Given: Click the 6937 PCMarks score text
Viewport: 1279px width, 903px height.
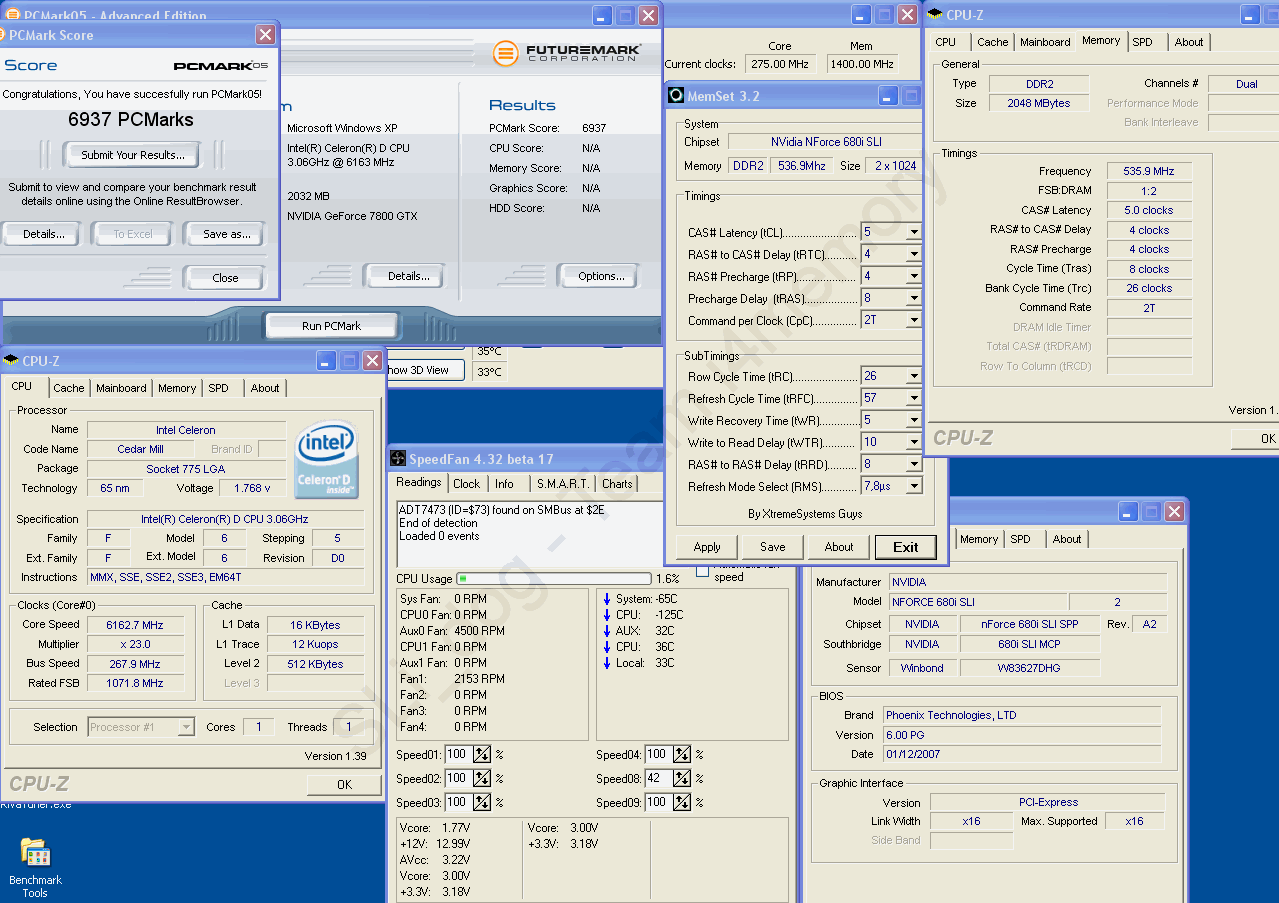Looking at the screenshot, I should [x=131, y=119].
